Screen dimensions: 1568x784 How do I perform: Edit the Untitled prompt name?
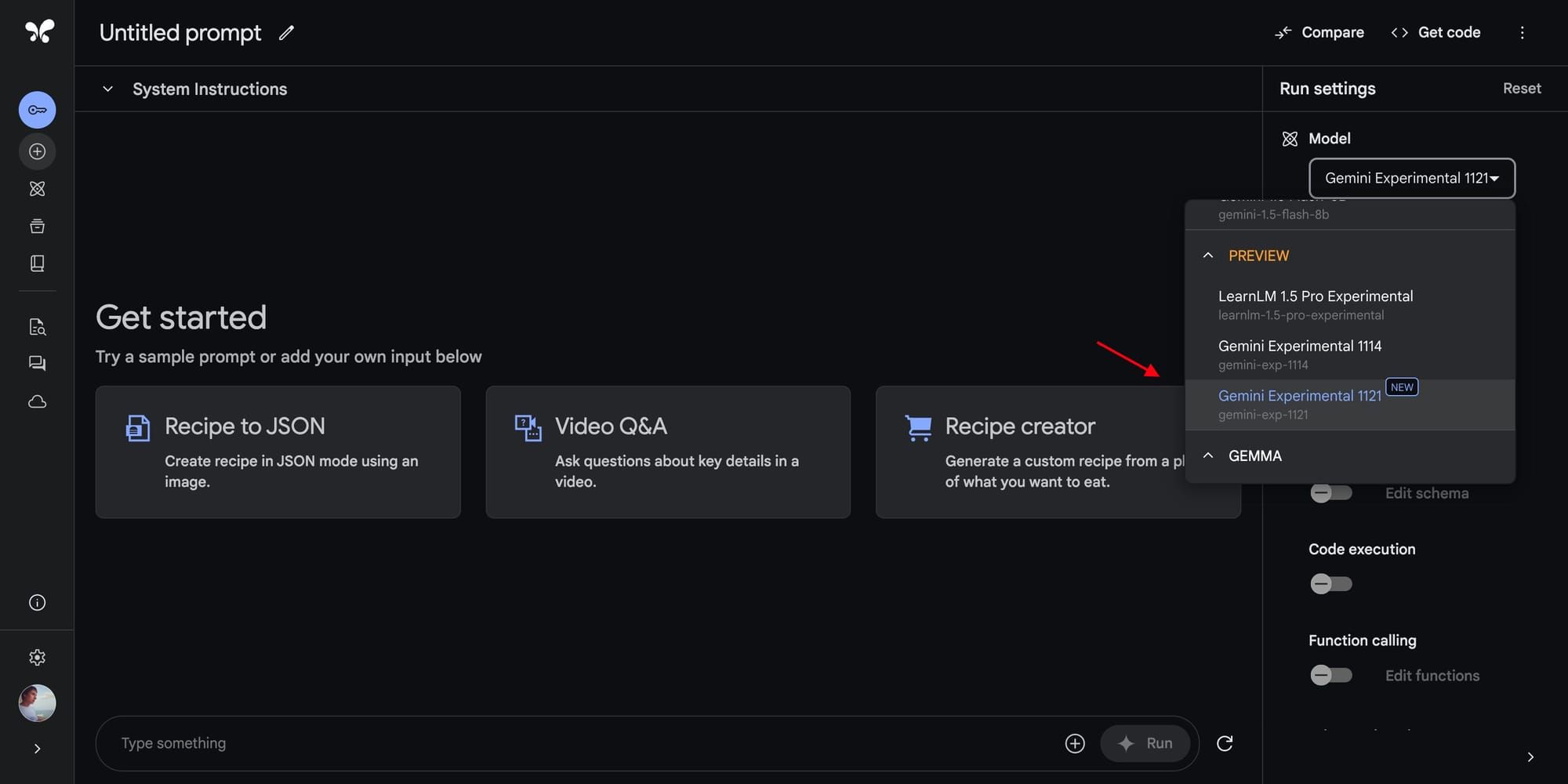click(x=285, y=33)
